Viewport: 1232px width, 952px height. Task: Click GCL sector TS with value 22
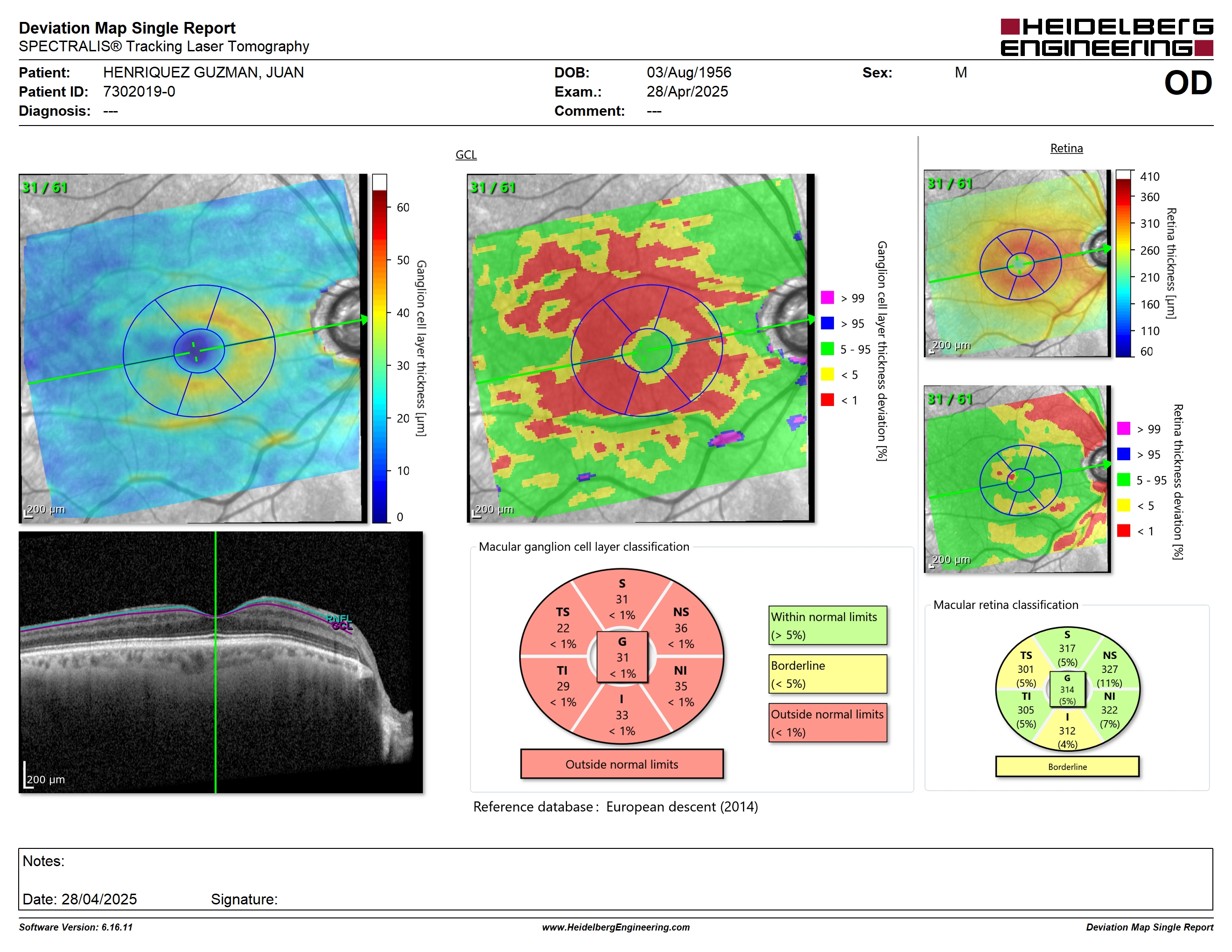click(x=562, y=627)
